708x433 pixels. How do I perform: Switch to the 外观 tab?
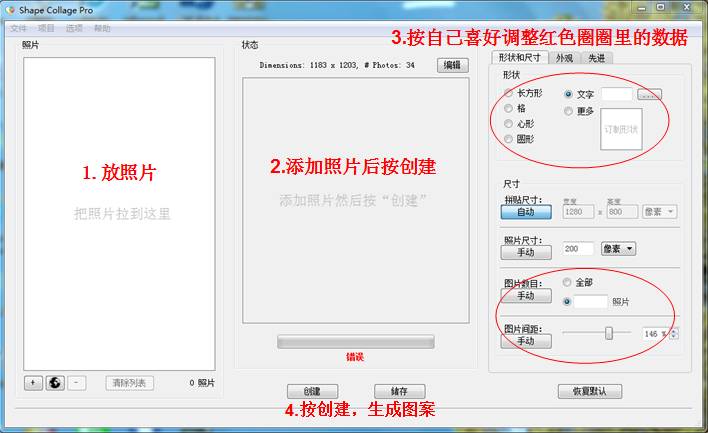564,58
